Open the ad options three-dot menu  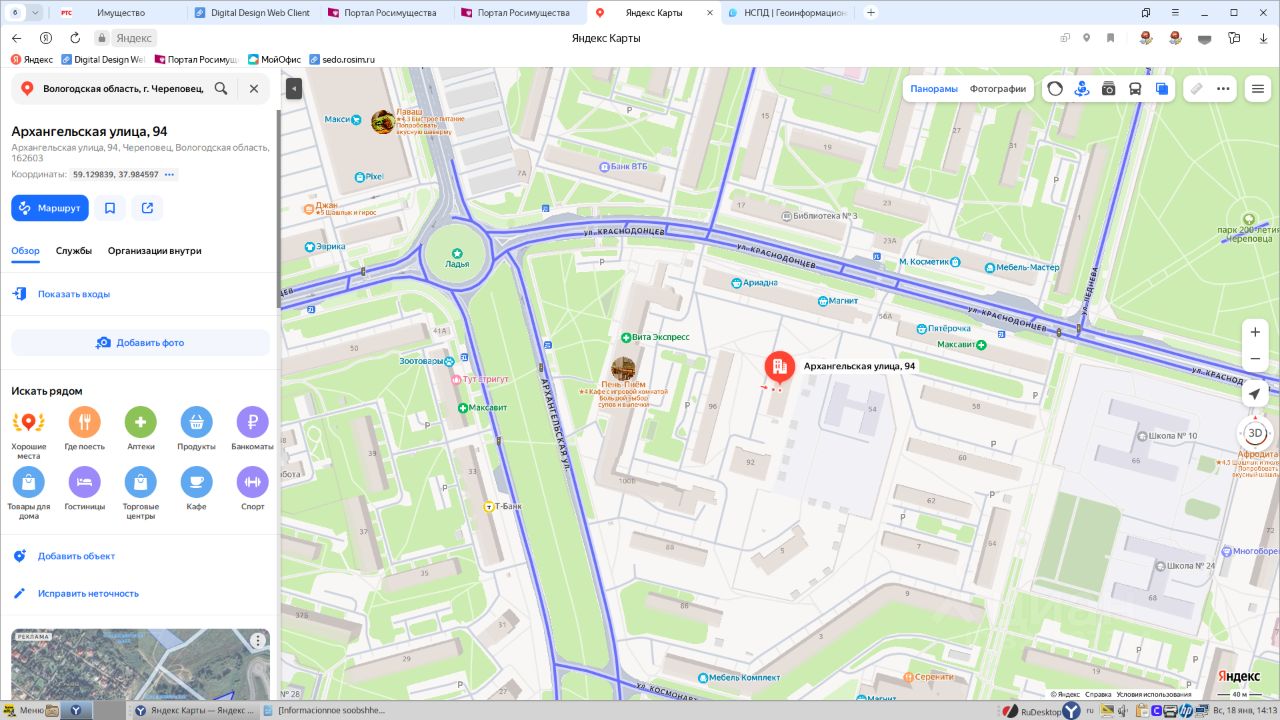coord(258,641)
